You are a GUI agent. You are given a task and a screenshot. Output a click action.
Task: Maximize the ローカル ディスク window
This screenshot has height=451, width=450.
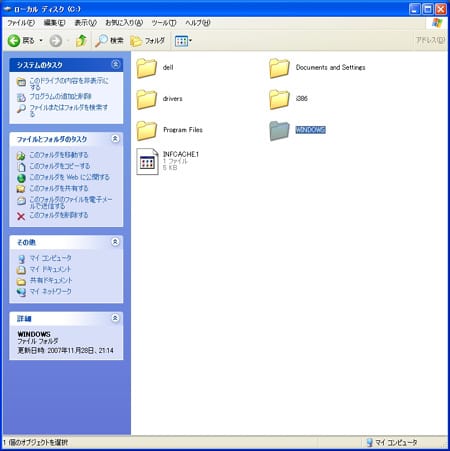pos(428,9)
